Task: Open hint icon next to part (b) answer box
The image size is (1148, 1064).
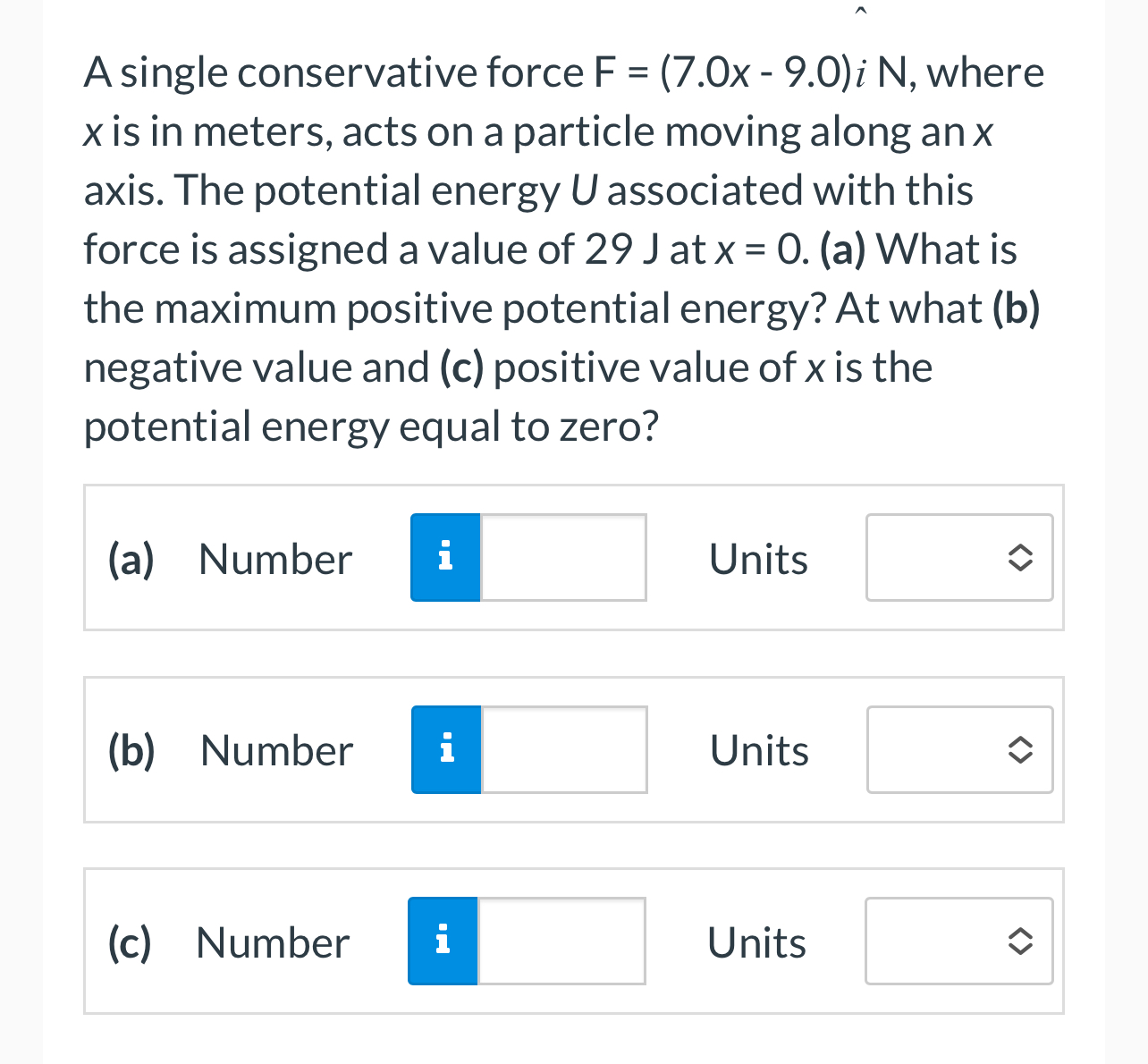Action: pyautogui.click(x=444, y=749)
